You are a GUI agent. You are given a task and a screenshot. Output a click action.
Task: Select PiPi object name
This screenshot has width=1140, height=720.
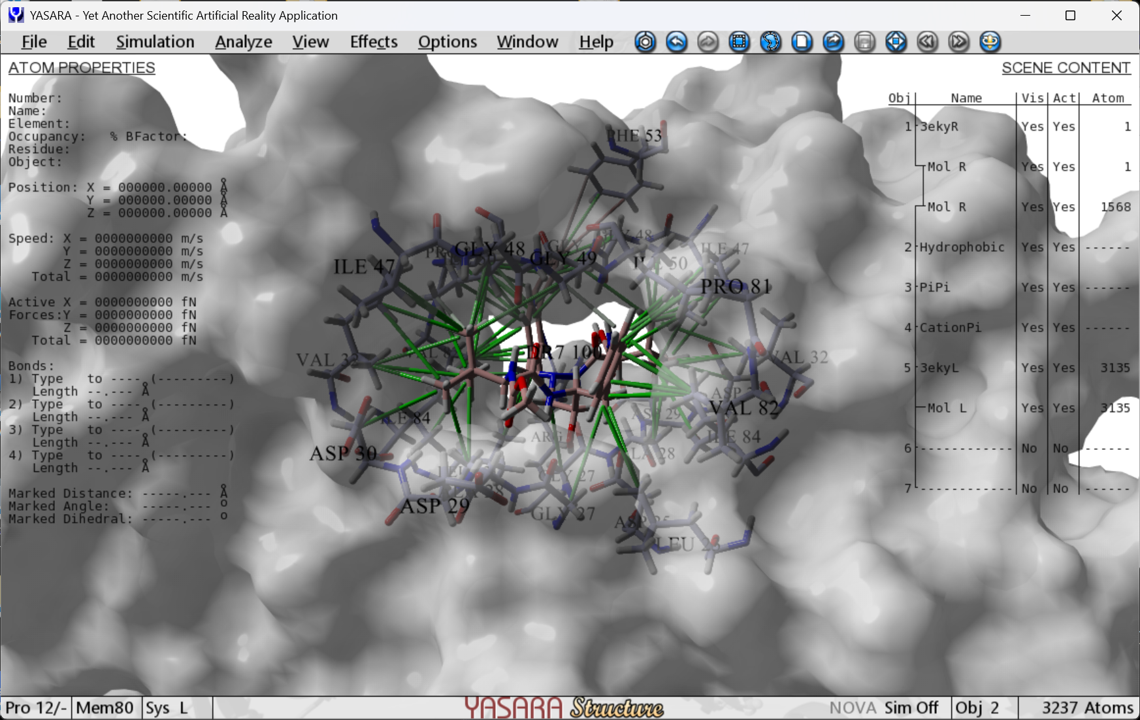click(x=934, y=287)
